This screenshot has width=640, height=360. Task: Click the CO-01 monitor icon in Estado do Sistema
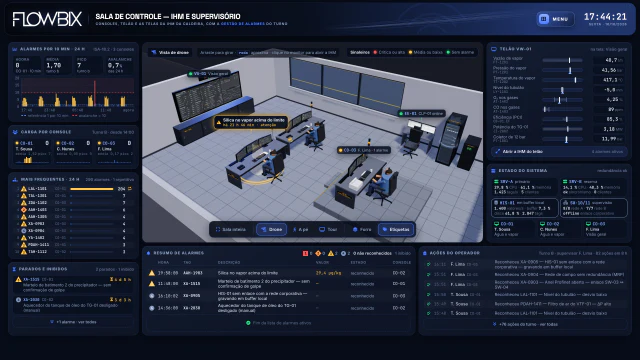tap(496, 224)
